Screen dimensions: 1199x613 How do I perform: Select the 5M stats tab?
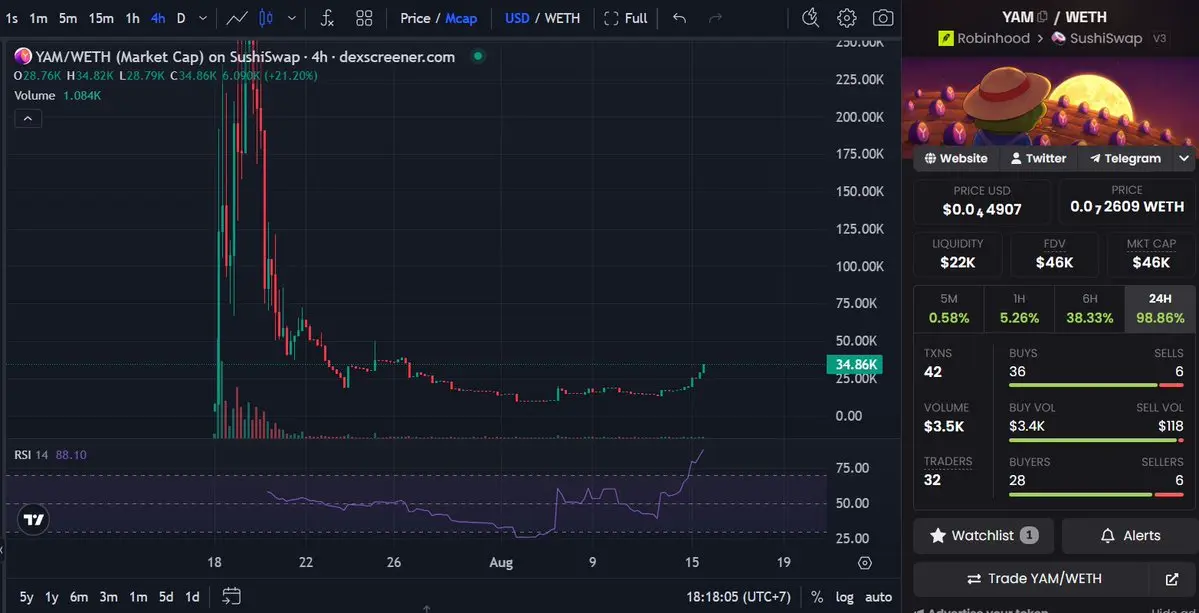click(949, 309)
